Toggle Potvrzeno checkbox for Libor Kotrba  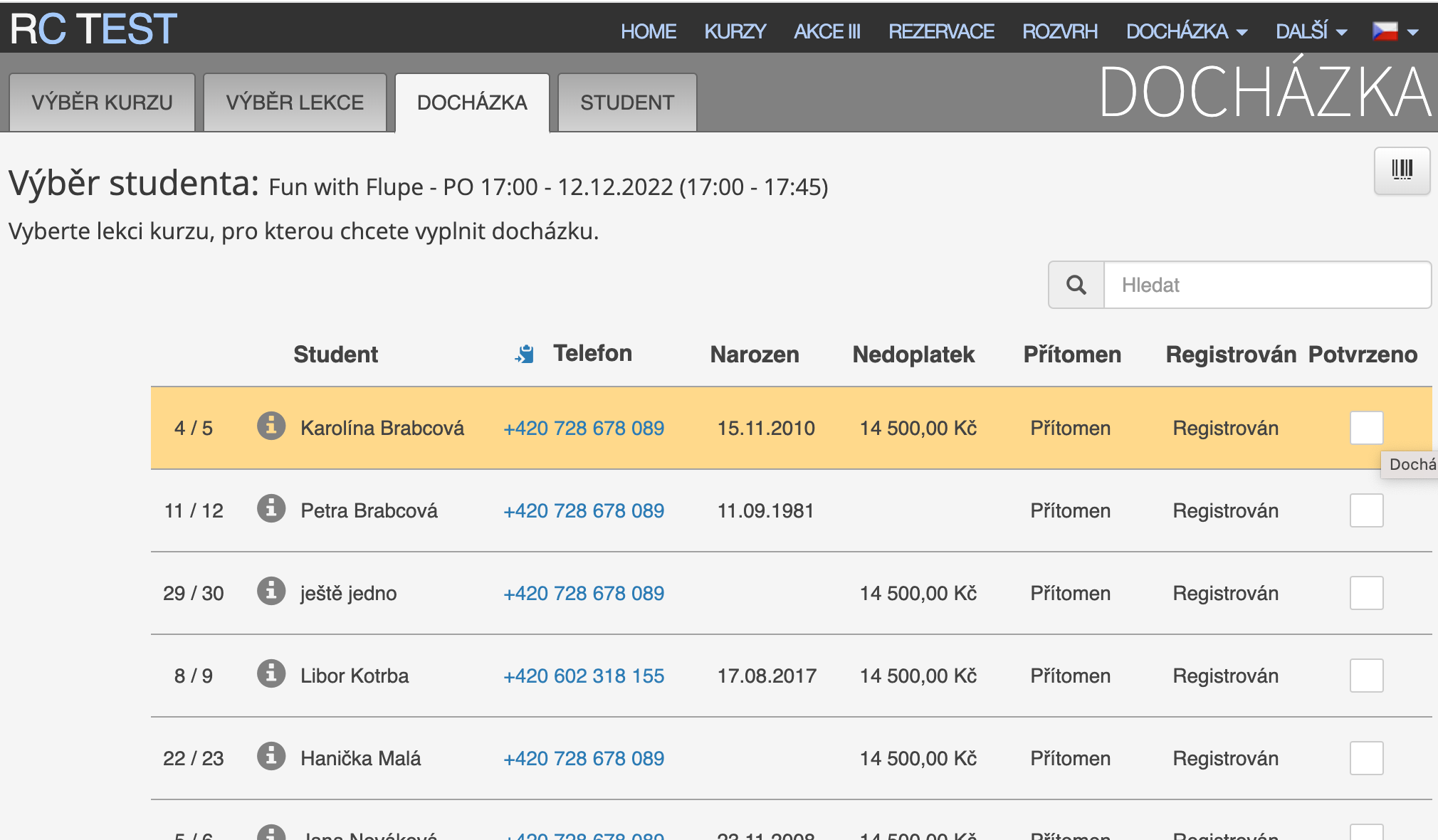click(x=1366, y=676)
